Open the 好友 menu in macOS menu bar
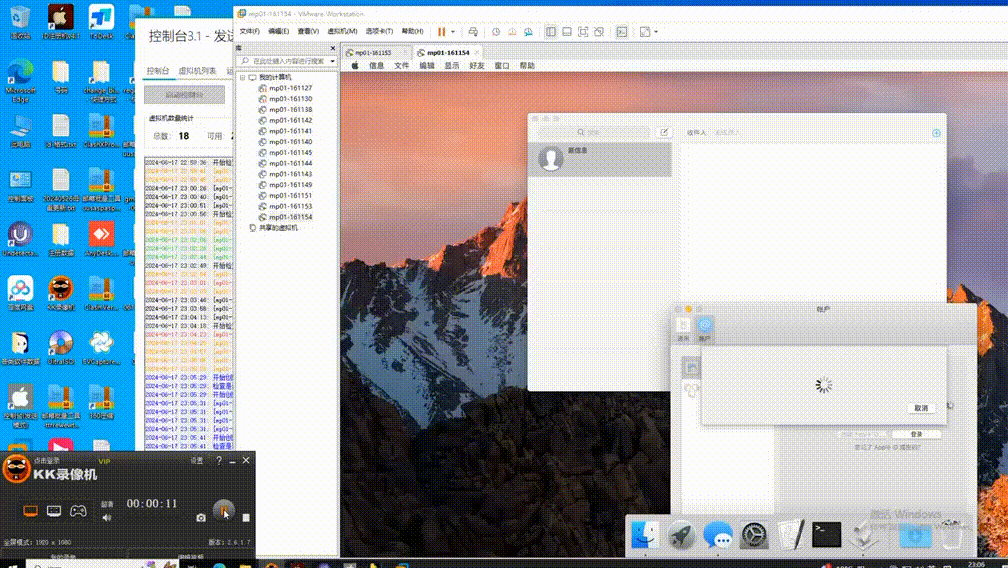 [476, 66]
